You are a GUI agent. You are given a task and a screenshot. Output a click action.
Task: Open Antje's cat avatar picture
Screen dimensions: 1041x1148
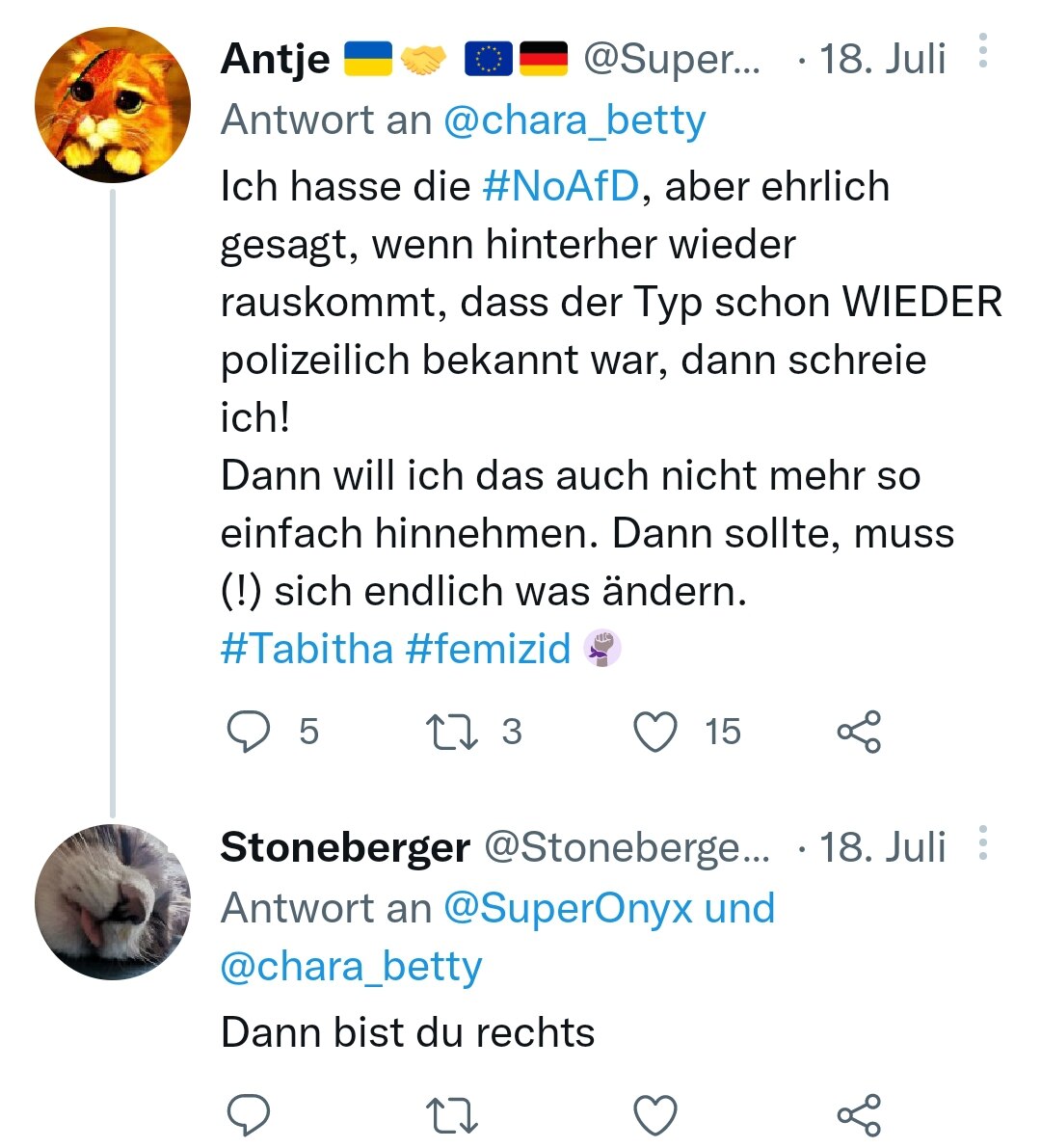(x=113, y=99)
